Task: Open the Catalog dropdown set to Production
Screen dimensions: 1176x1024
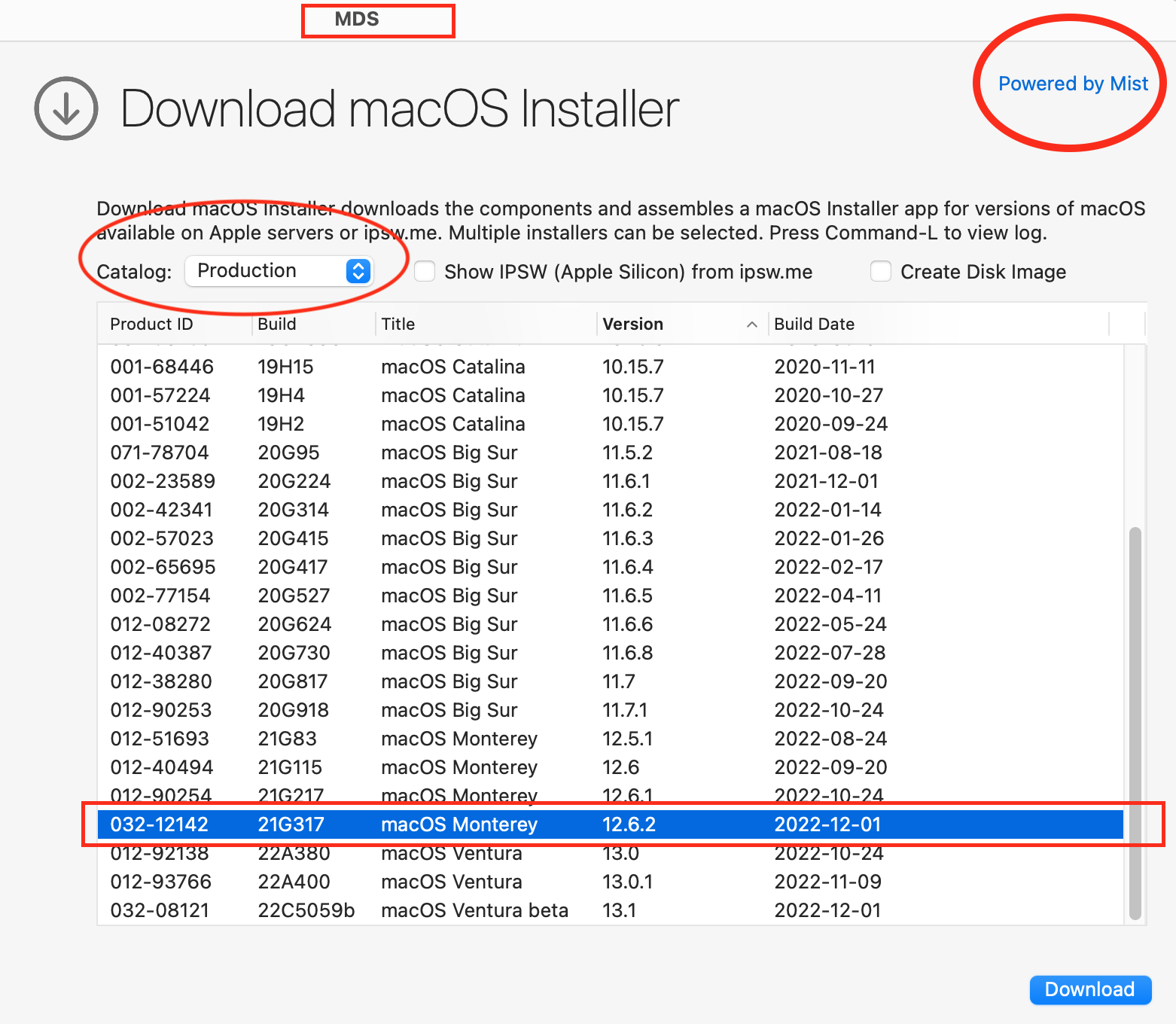Action: 279,271
